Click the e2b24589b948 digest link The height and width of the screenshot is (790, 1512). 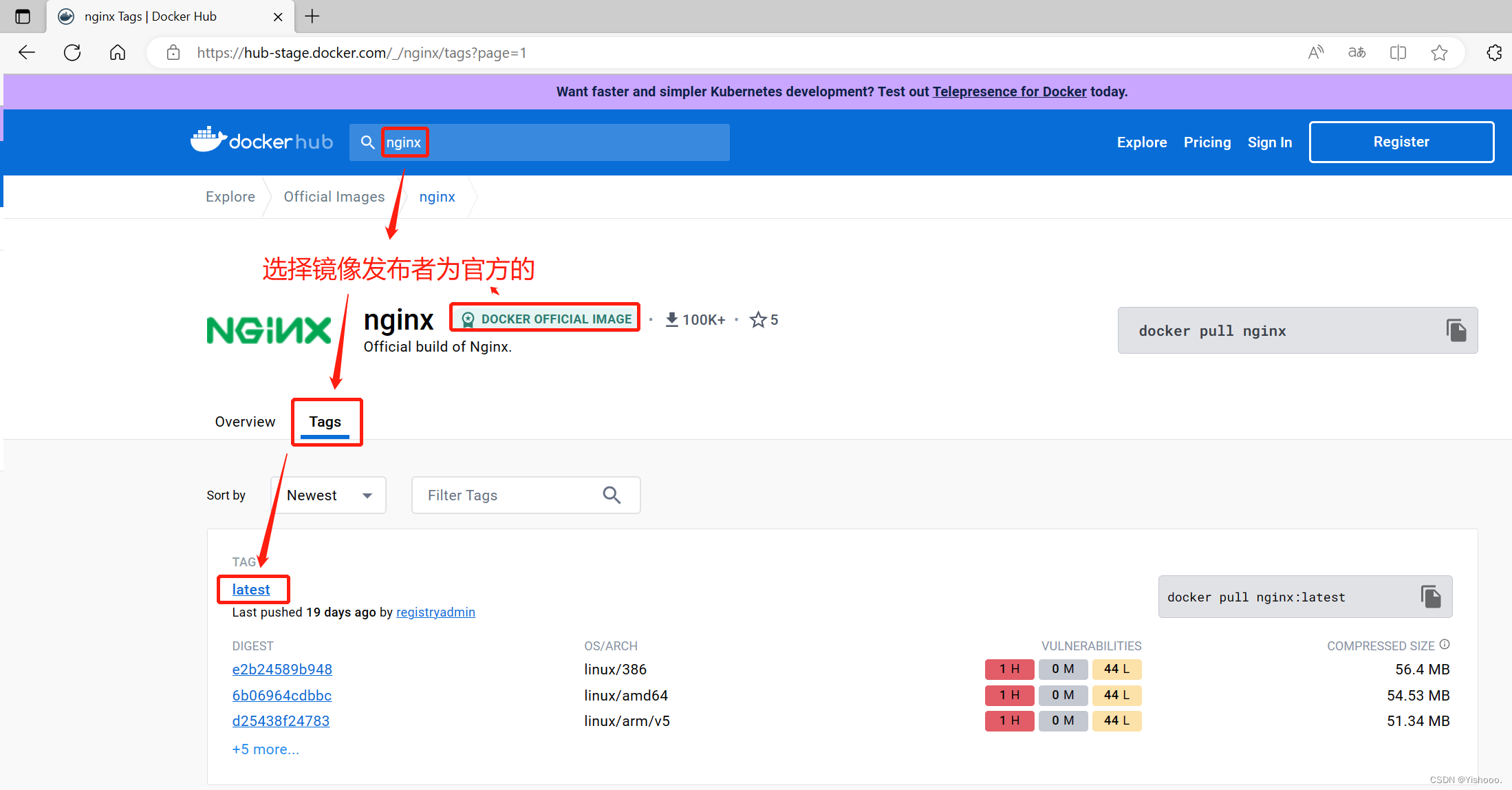[281, 668]
